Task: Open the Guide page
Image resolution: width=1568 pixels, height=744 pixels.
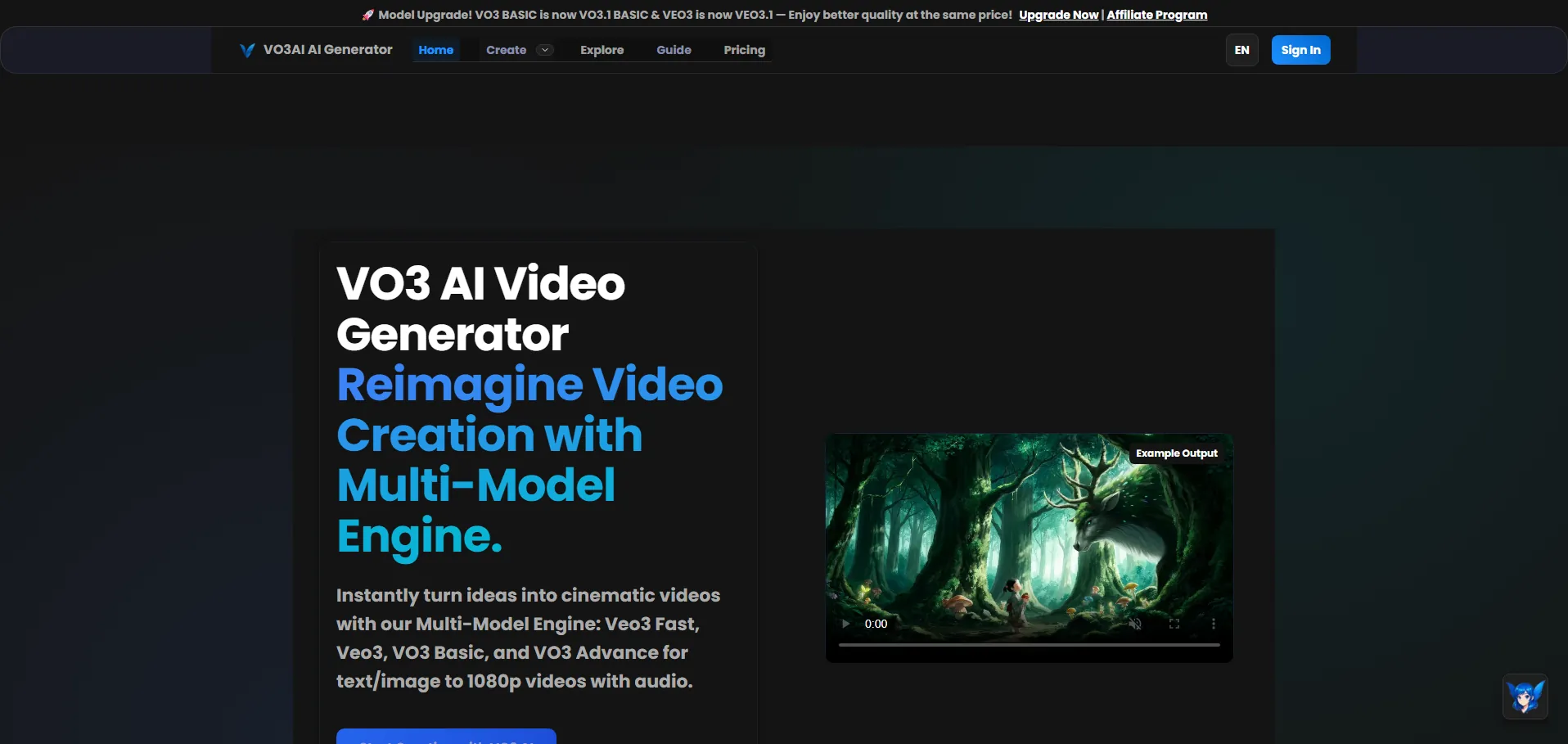Action: (x=674, y=50)
